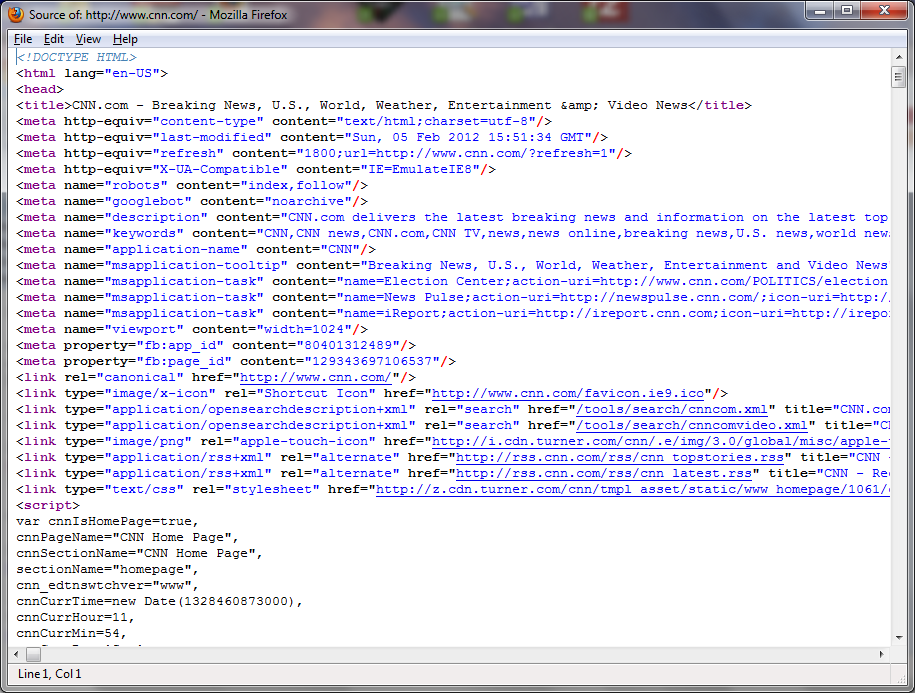Click the vertical scrollbar down arrow
Viewport: 915px width, 693px height.
898,636
